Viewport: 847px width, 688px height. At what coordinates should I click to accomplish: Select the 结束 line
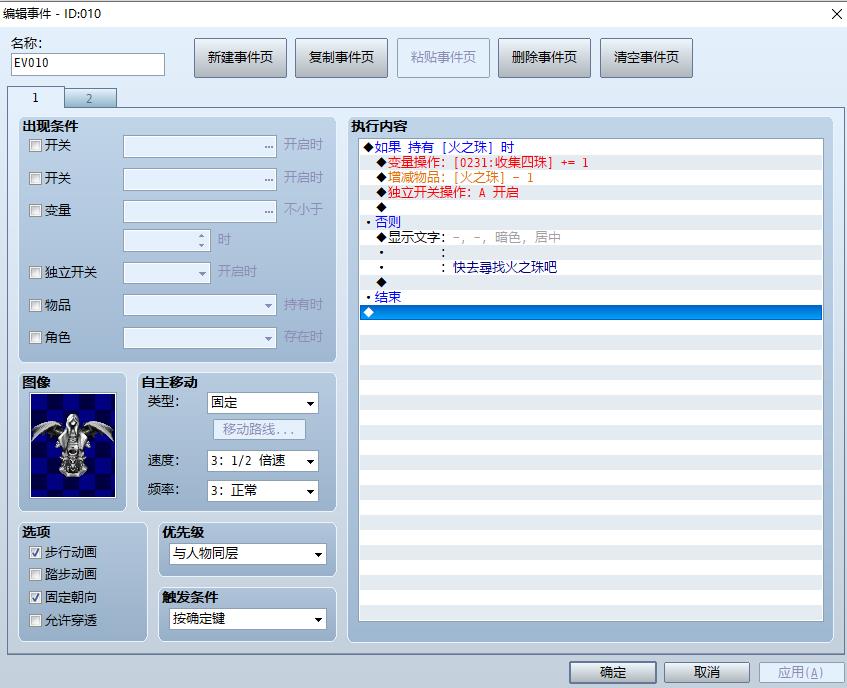pyautogui.click(x=591, y=297)
